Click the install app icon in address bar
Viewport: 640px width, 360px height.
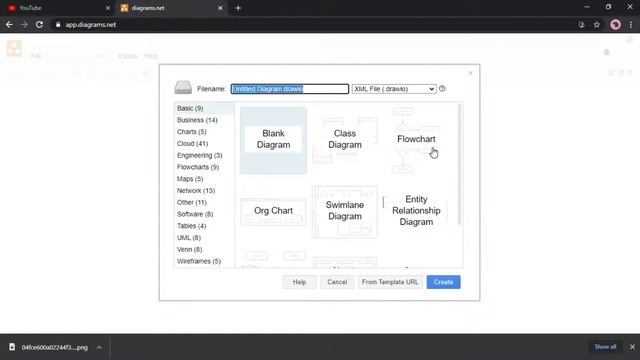click(581, 24)
